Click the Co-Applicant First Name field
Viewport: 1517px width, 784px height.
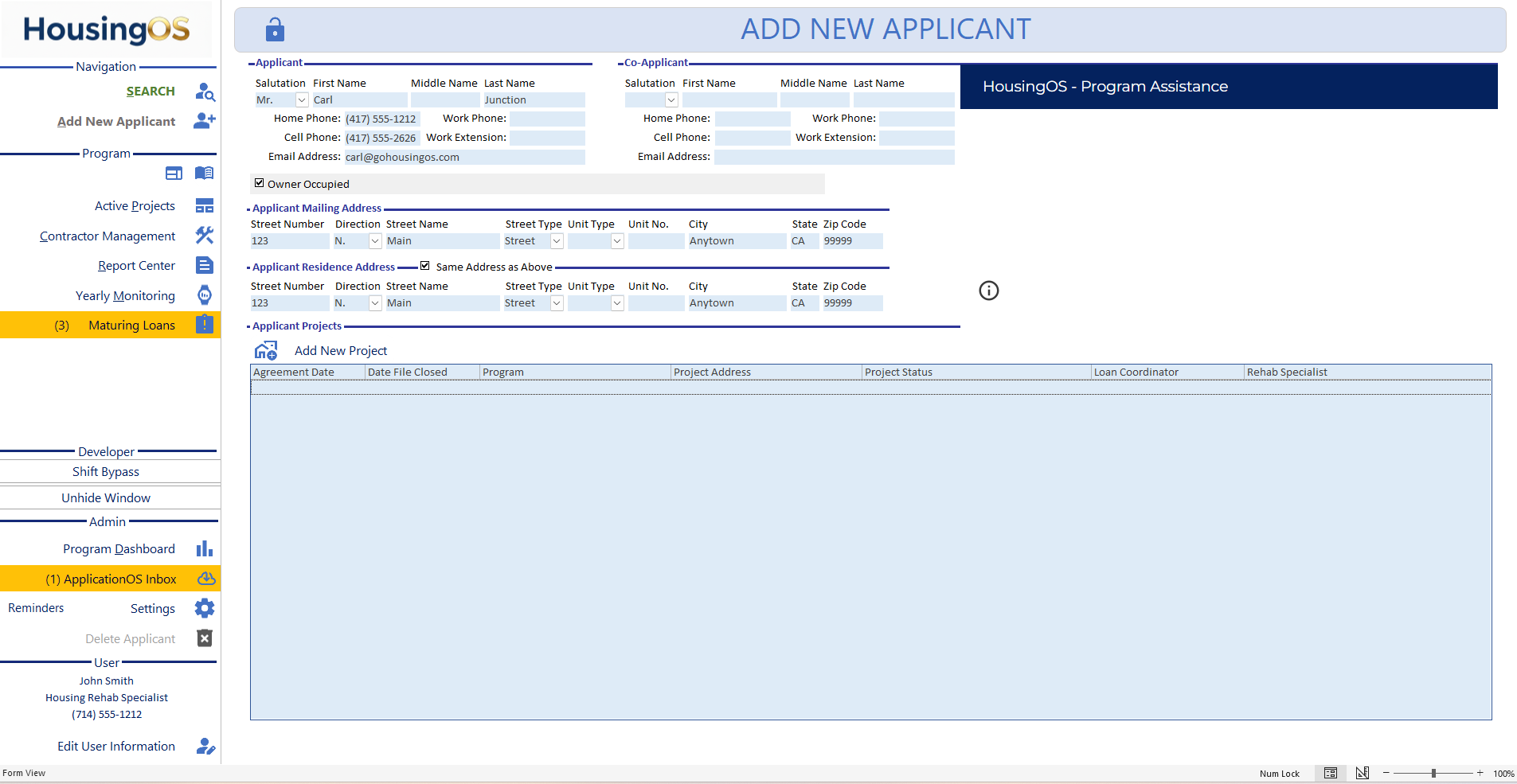[729, 99]
